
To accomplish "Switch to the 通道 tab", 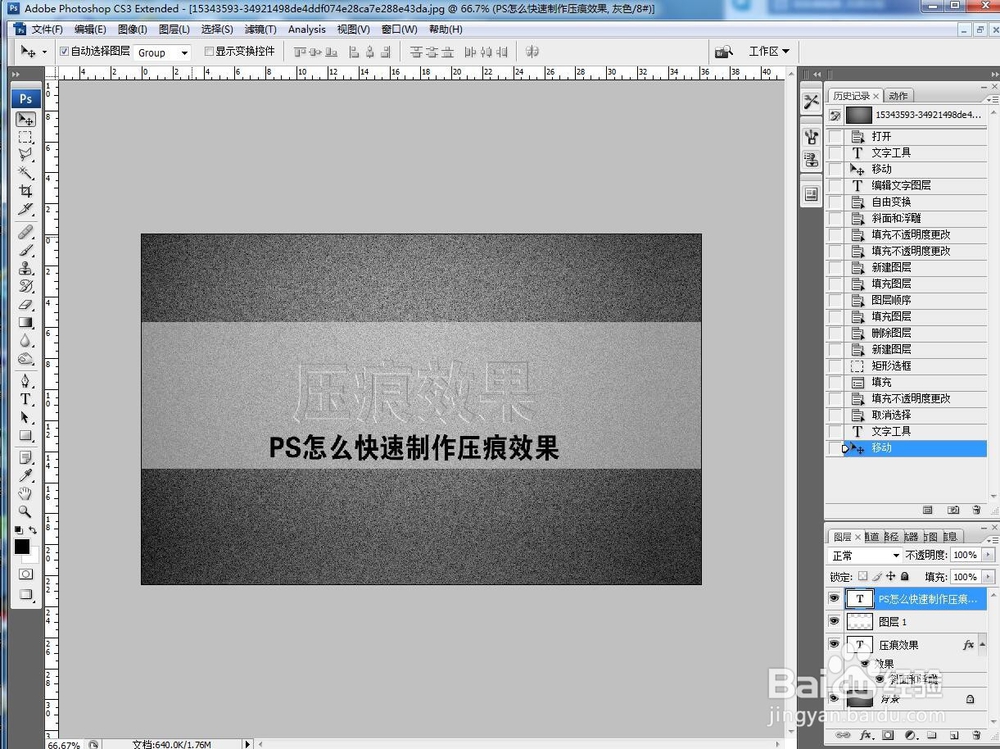I will 869,537.
